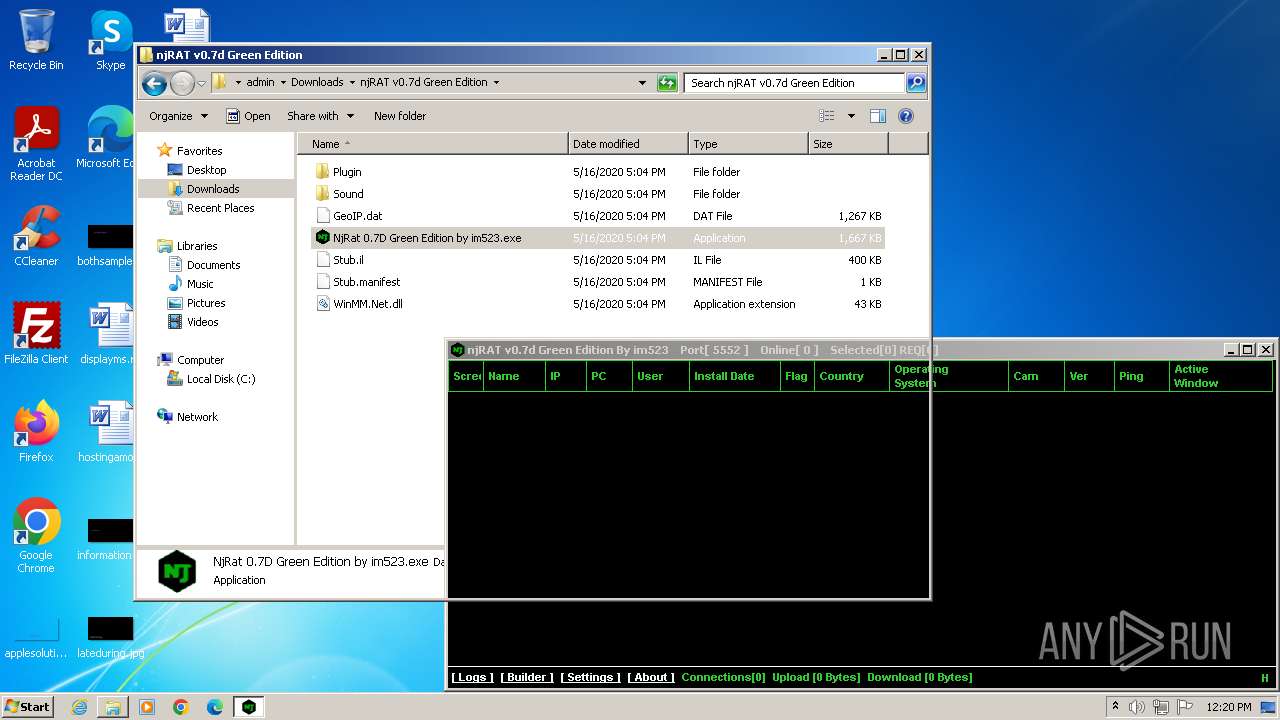Viewport: 1280px width, 720px height.
Task: Open lateduring.jpg file on desktop
Action: click(x=109, y=636)
